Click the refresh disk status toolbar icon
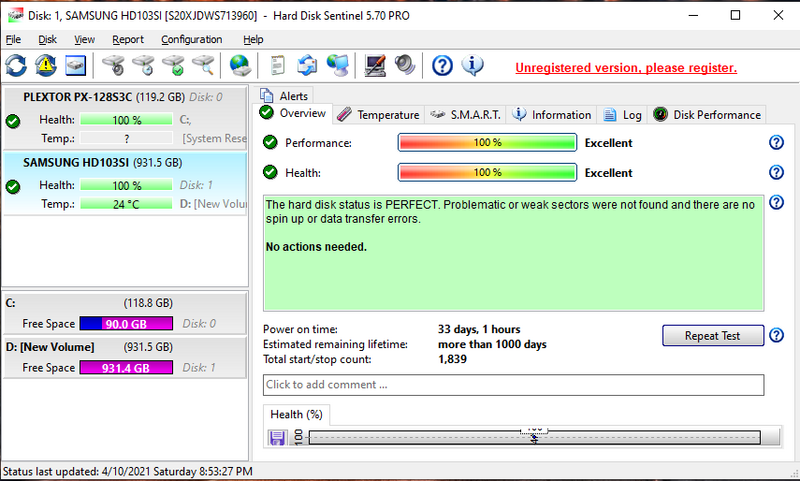Viewport: 800px width, 481px height. tap(16, 66)
